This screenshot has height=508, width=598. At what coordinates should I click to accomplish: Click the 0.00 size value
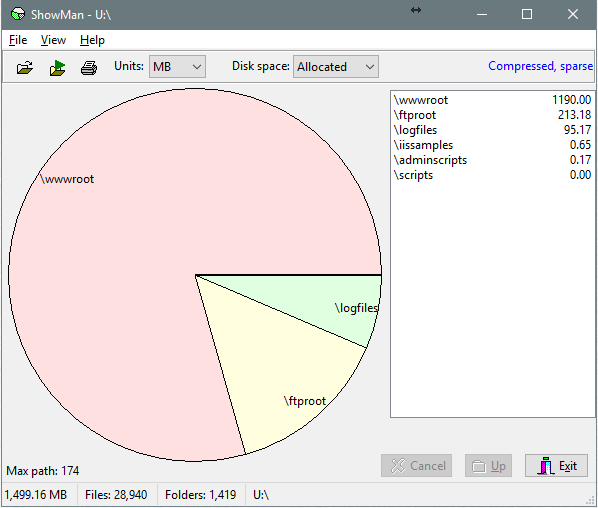click(580, 175)
